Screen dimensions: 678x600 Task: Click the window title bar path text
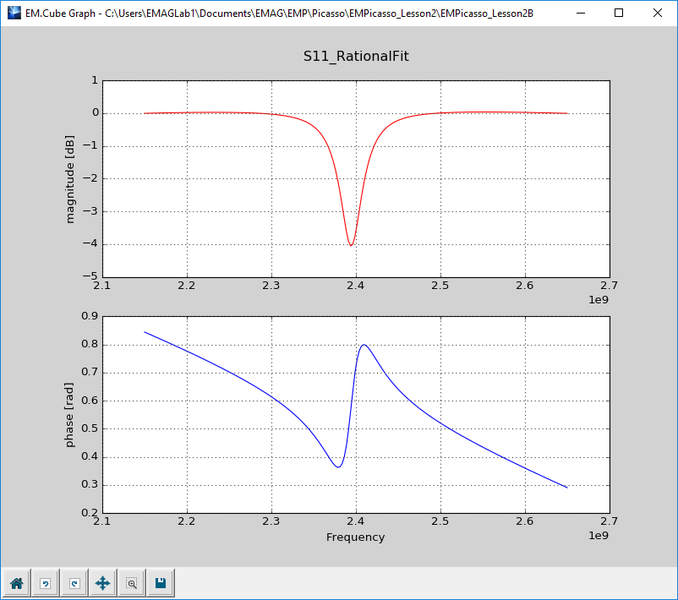click(319, 13)
